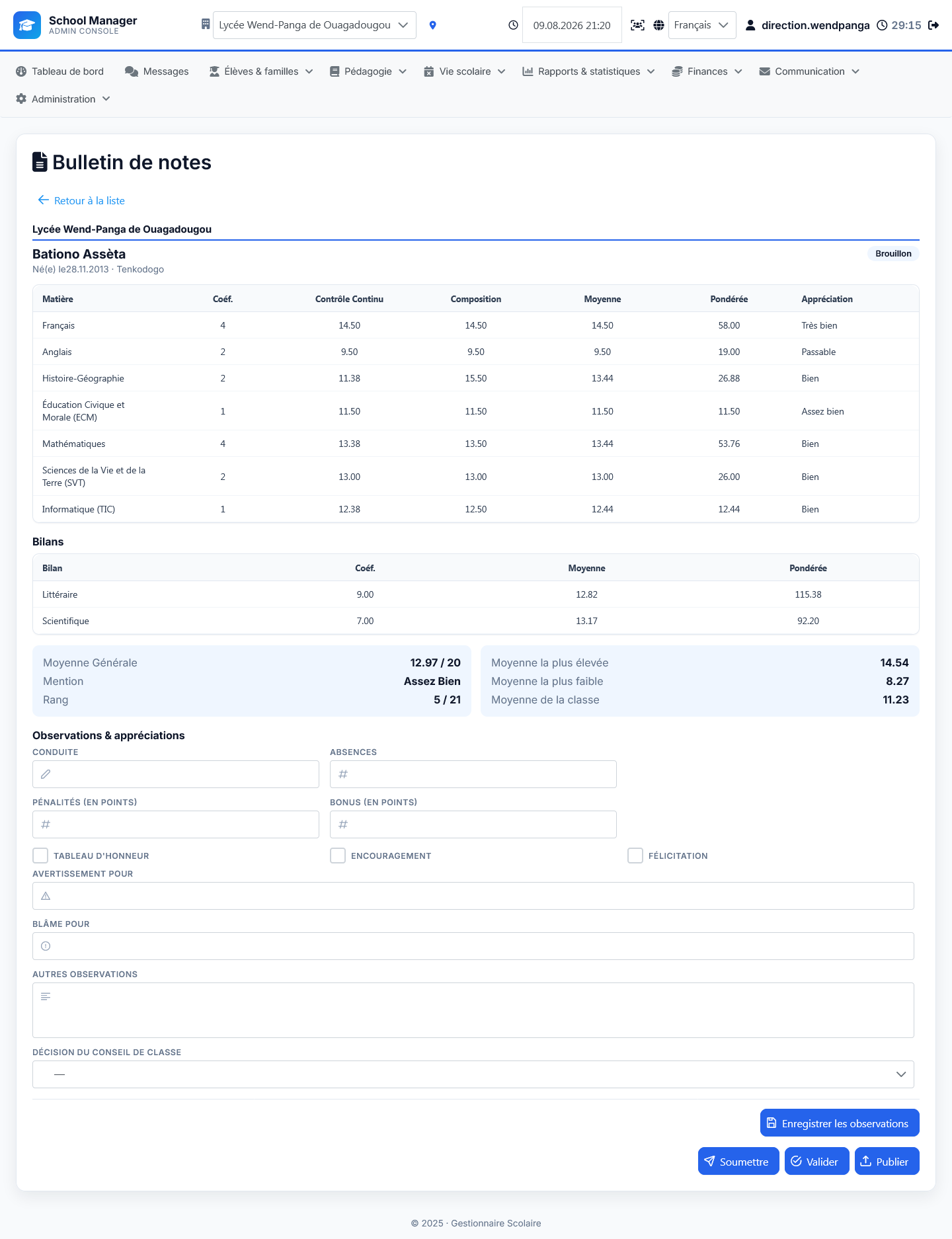This screenshot has width=952, height=1239.
Task: Focus the Blâme pour field
Action: 473,946
